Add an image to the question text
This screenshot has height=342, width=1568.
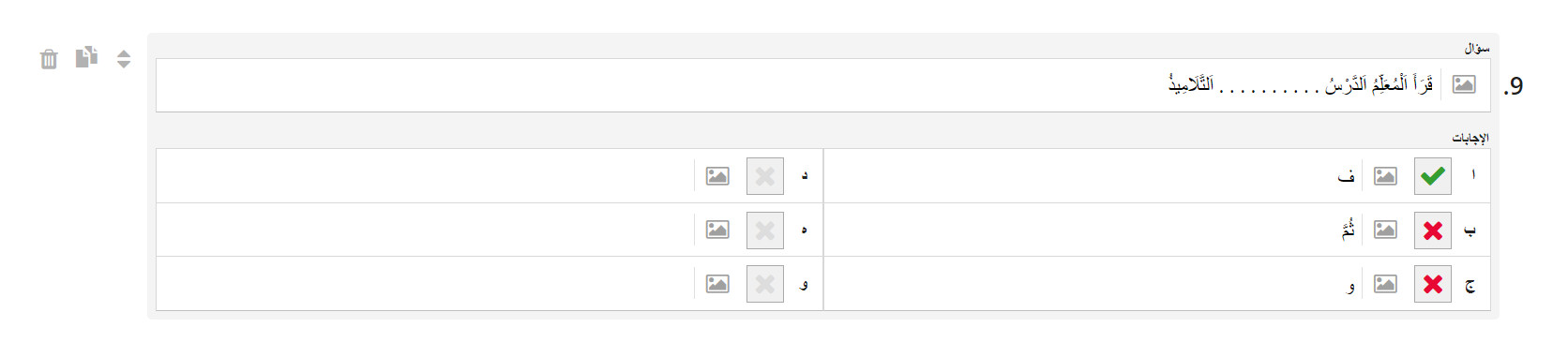pyautogui.click(x=1464, y=84)
